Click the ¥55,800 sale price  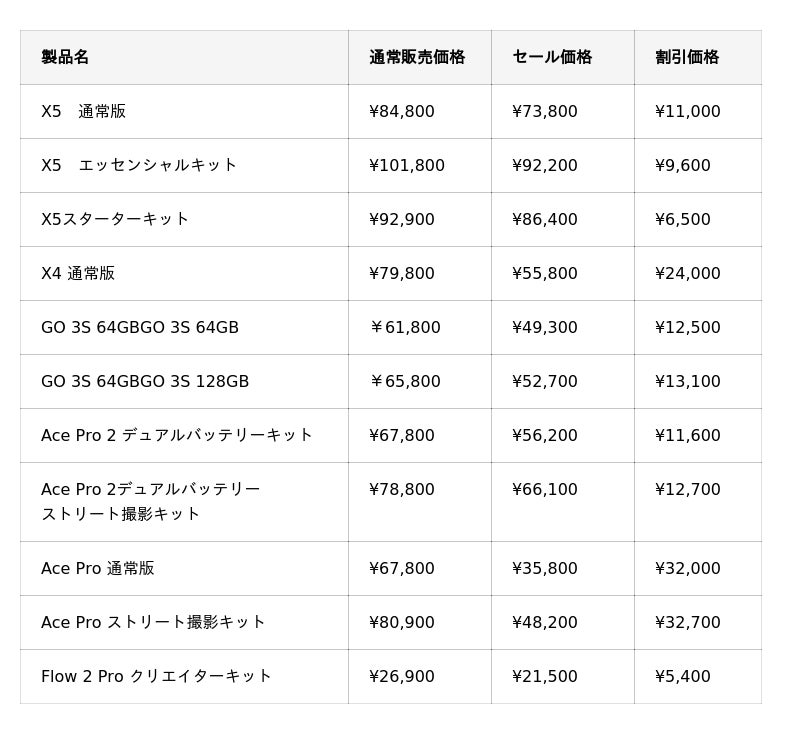545,274
